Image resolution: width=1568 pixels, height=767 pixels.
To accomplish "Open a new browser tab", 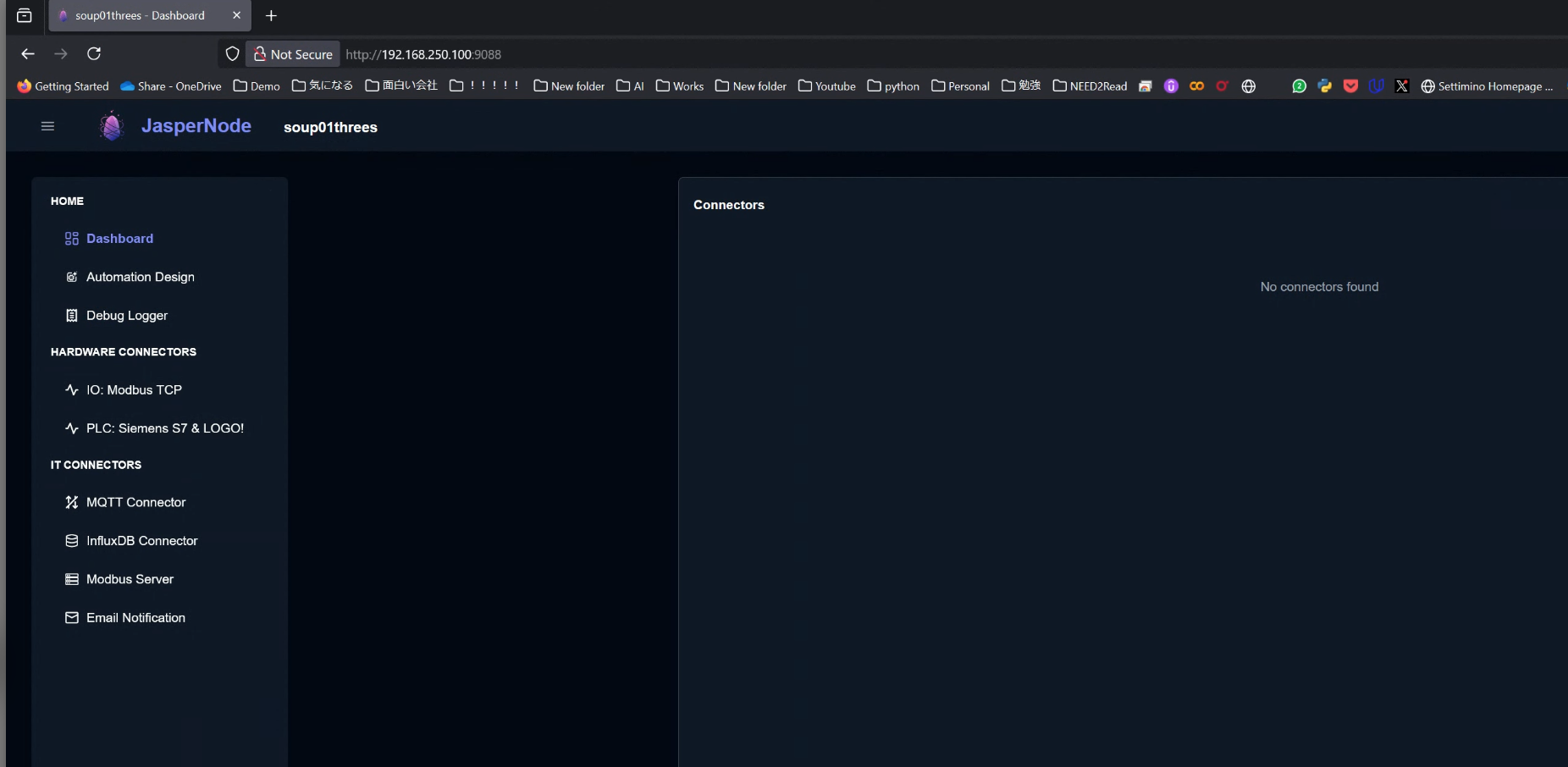I will [271, 15].
